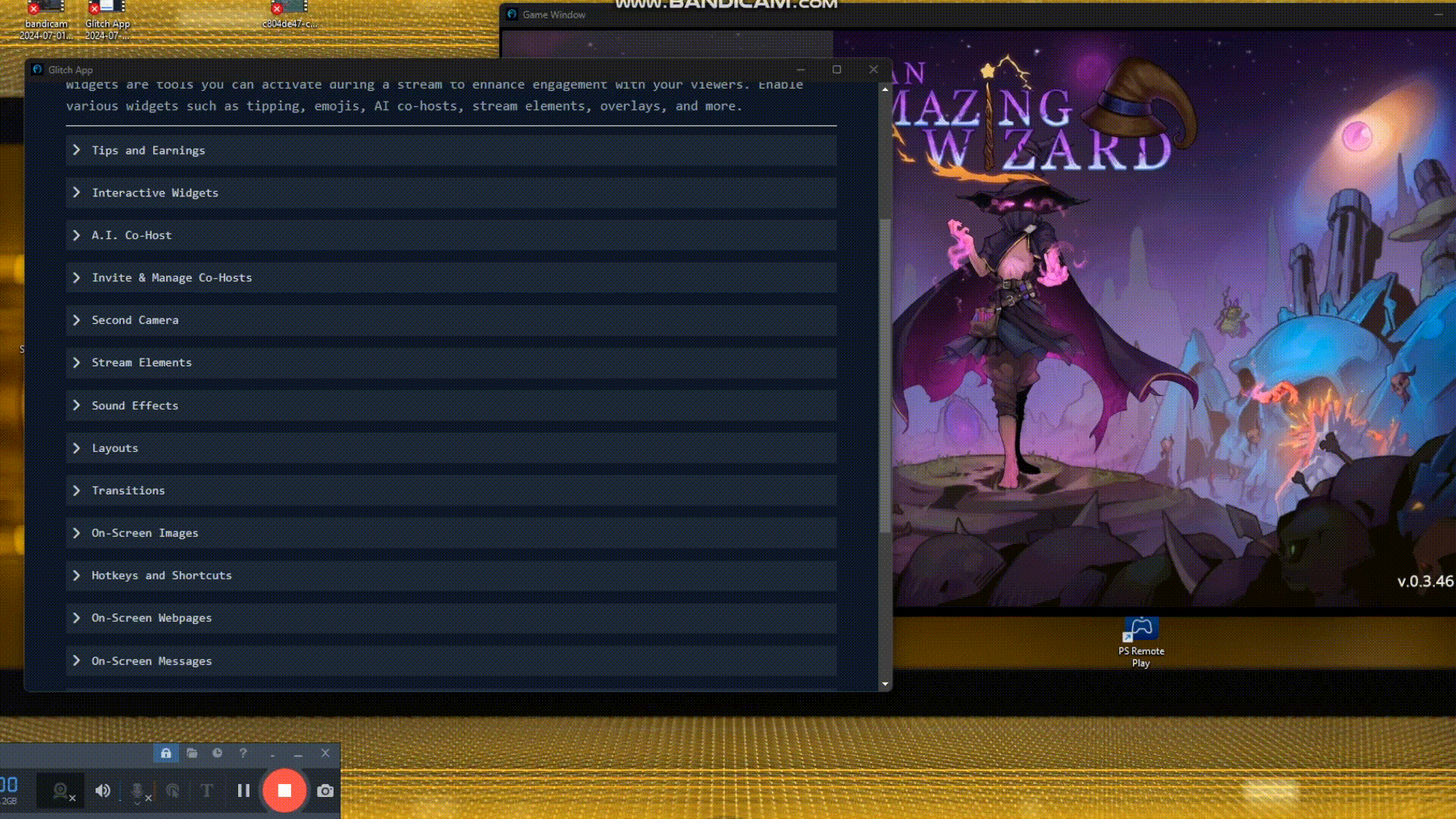
Task: Open Bandicam help question mark
Action: point(243,753)
